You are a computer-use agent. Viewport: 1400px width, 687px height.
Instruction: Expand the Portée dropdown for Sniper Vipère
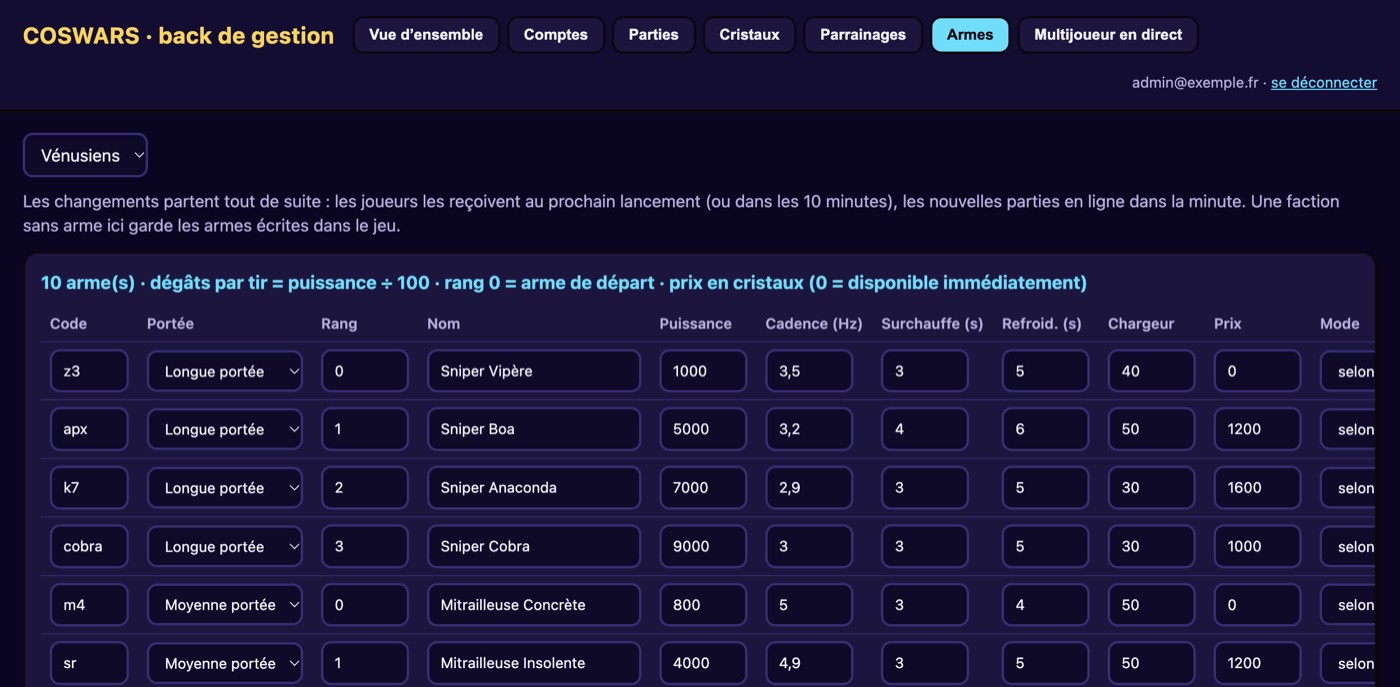[x=225, y=371]
